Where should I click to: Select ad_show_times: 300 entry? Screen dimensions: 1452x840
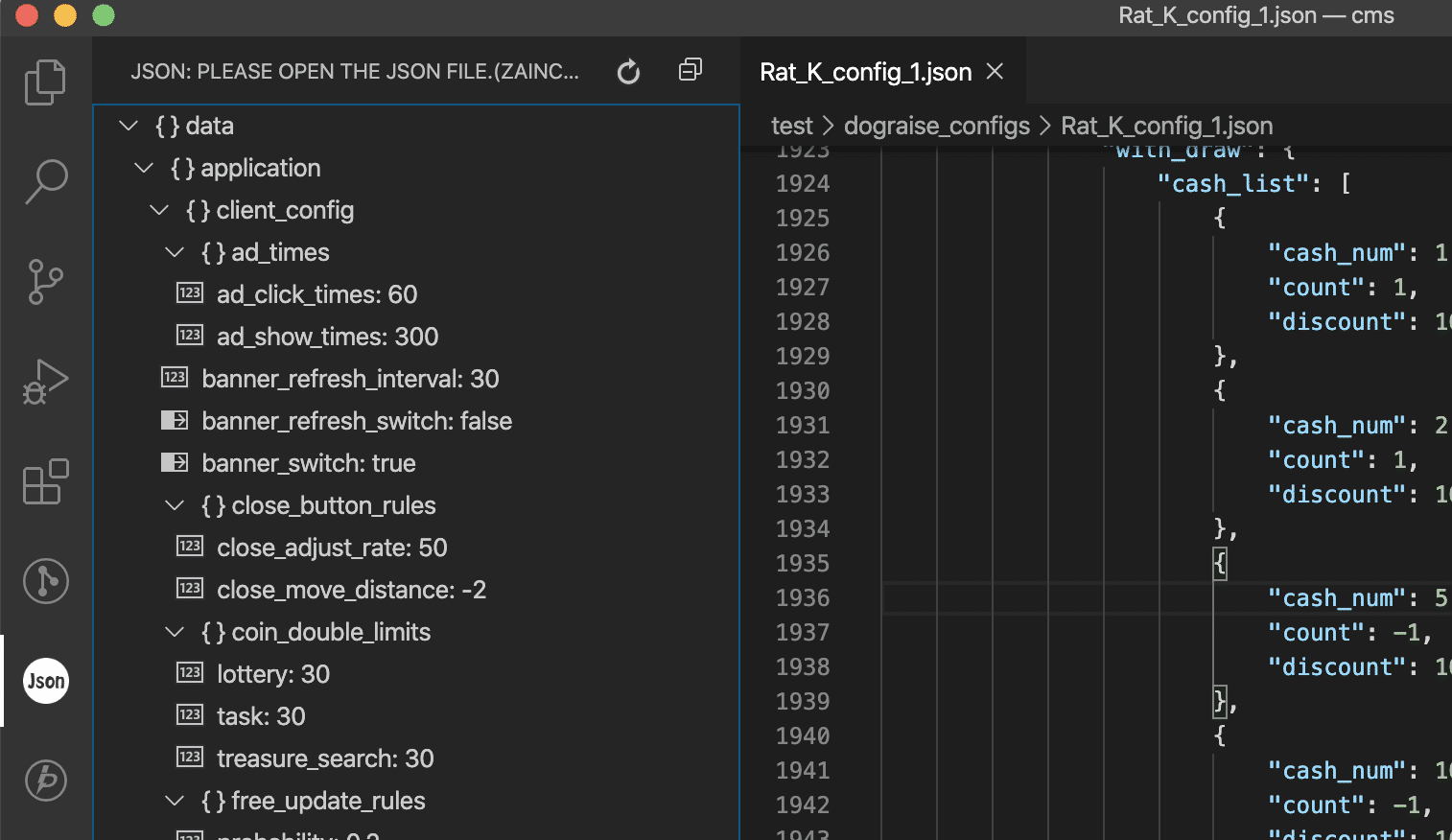[x=416, y=337]
